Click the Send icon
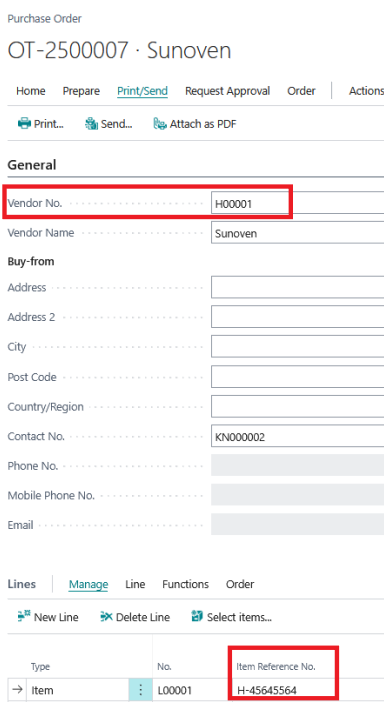Screen dimensions: 384x702 [91, 124]
